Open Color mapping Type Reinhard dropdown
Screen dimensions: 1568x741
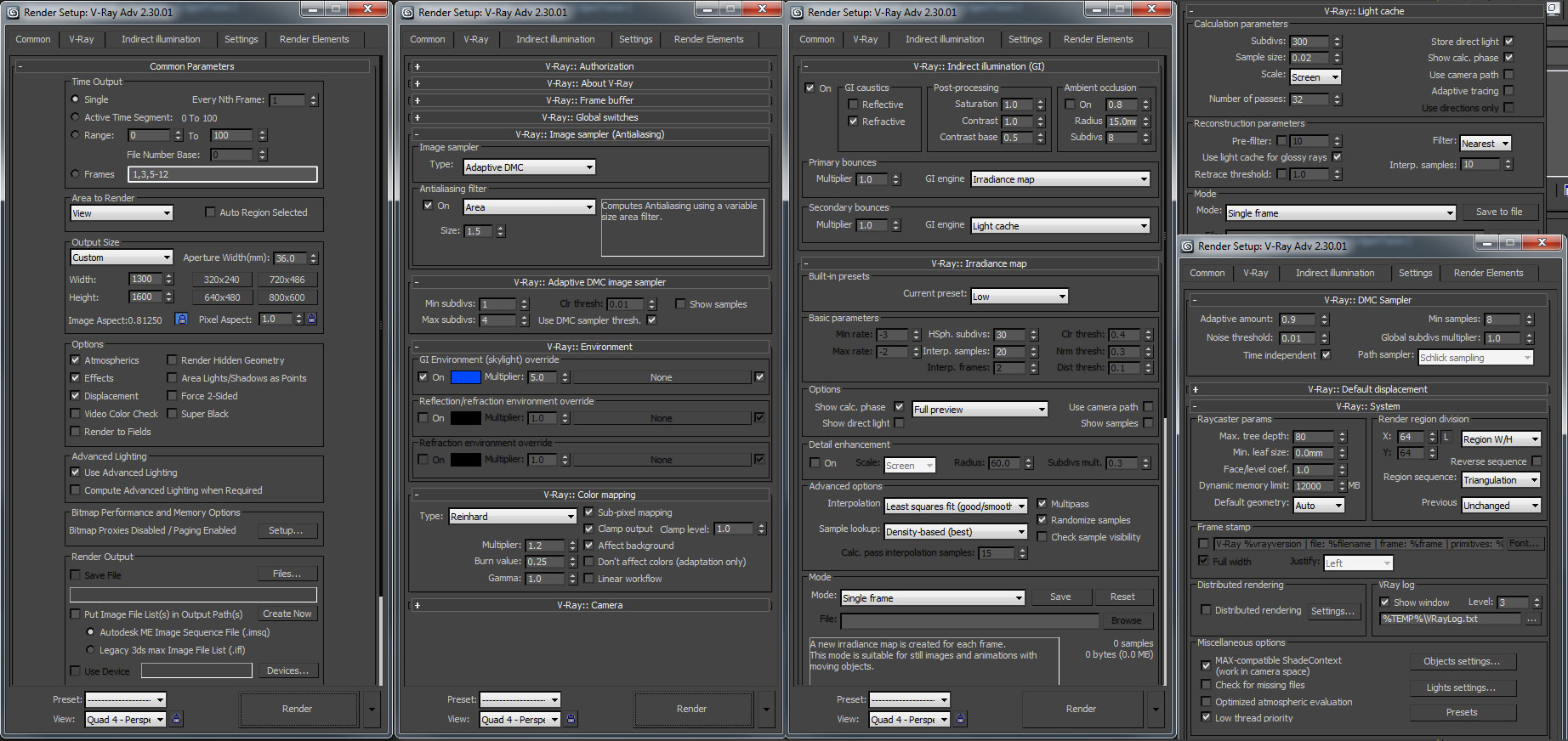513,517
